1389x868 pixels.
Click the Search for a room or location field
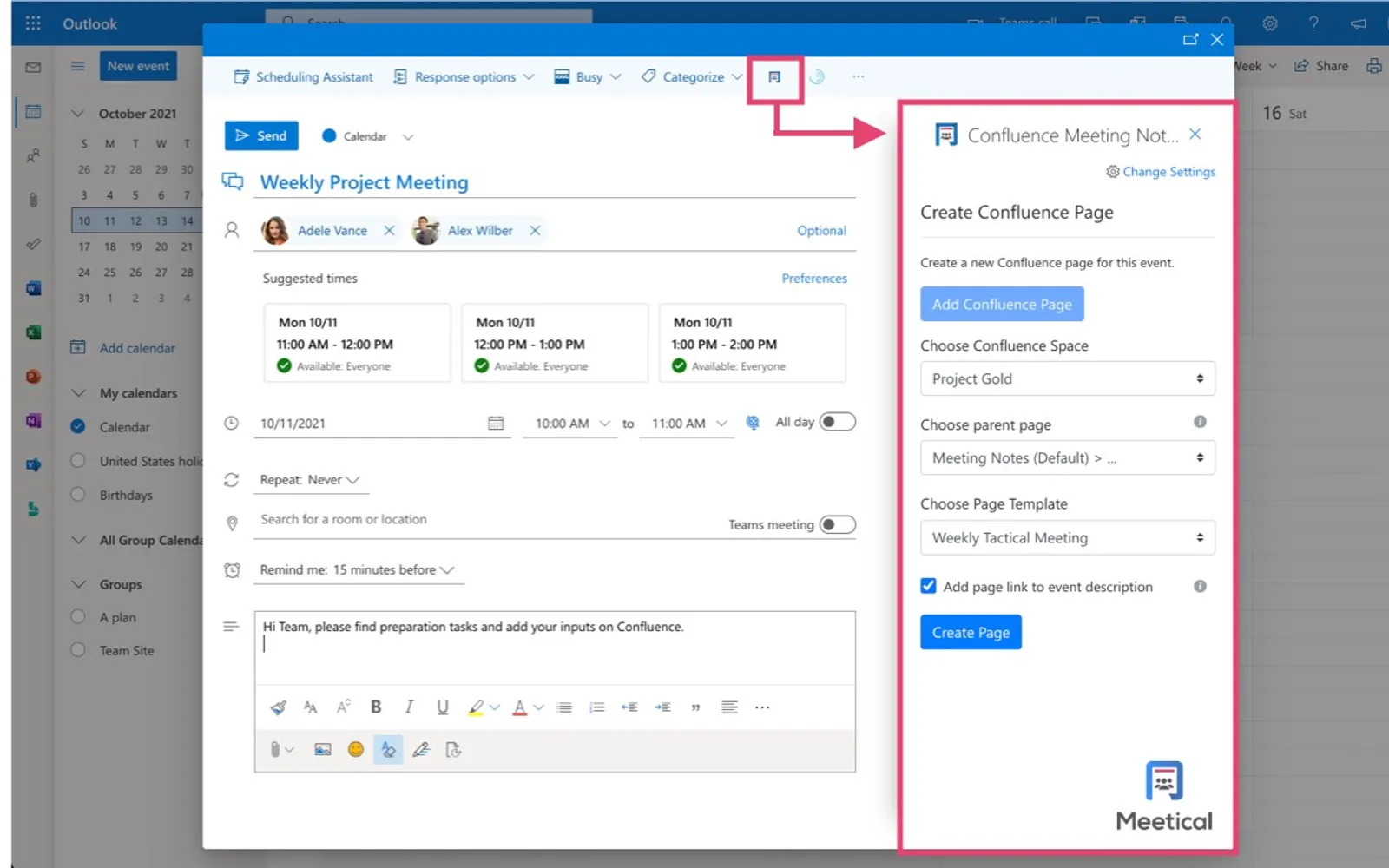pos(486,519)
